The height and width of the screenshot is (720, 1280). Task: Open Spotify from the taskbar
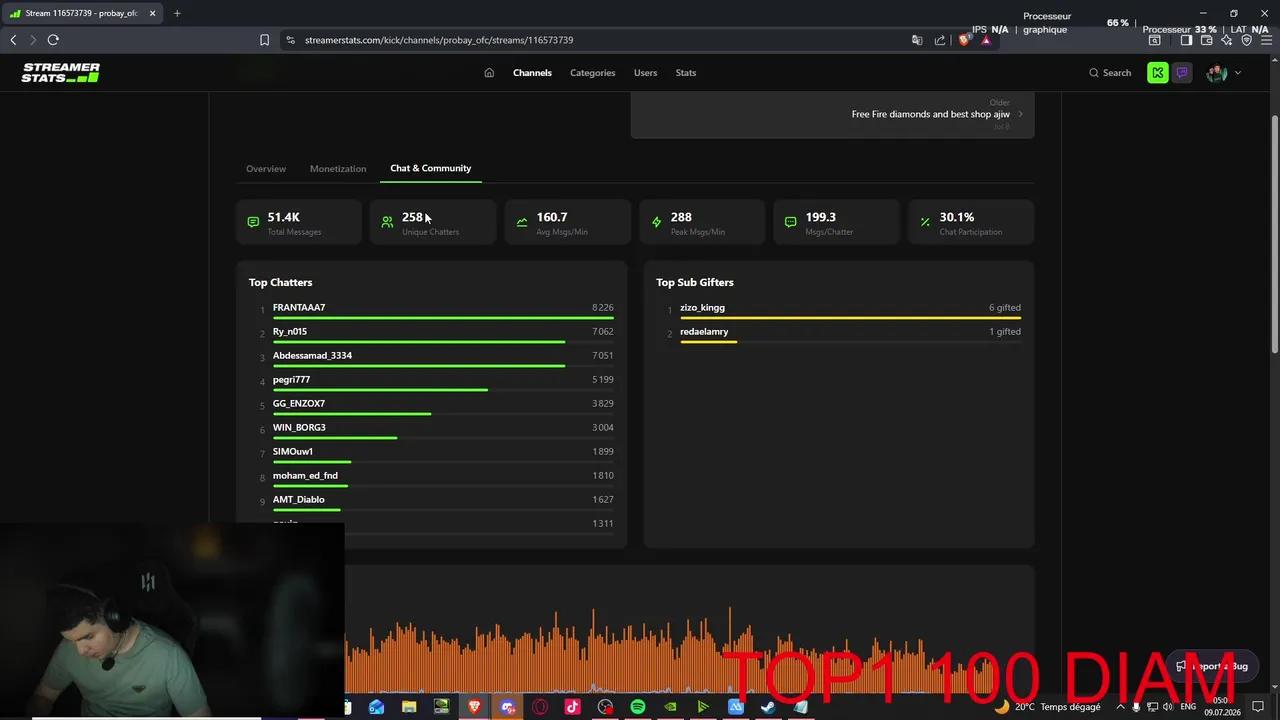pos(638,707)
